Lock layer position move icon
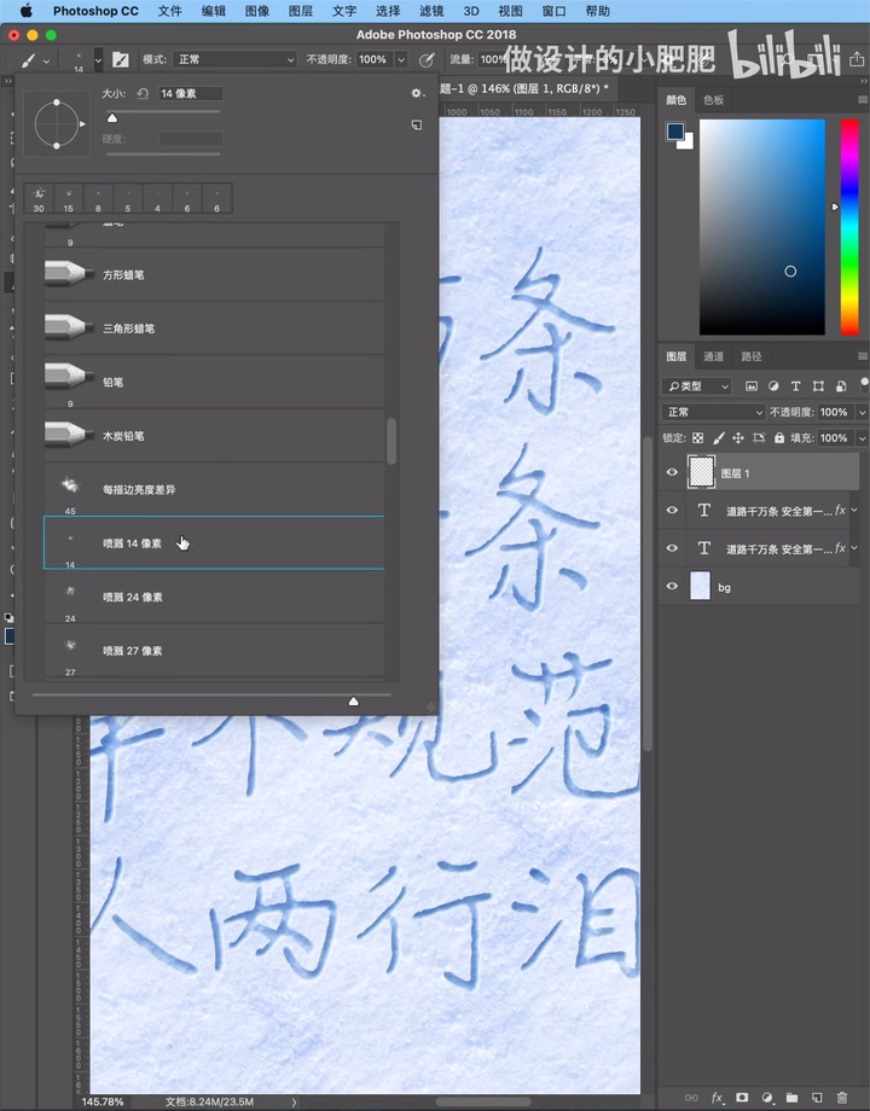870x1111 pixels. point(738,438)
